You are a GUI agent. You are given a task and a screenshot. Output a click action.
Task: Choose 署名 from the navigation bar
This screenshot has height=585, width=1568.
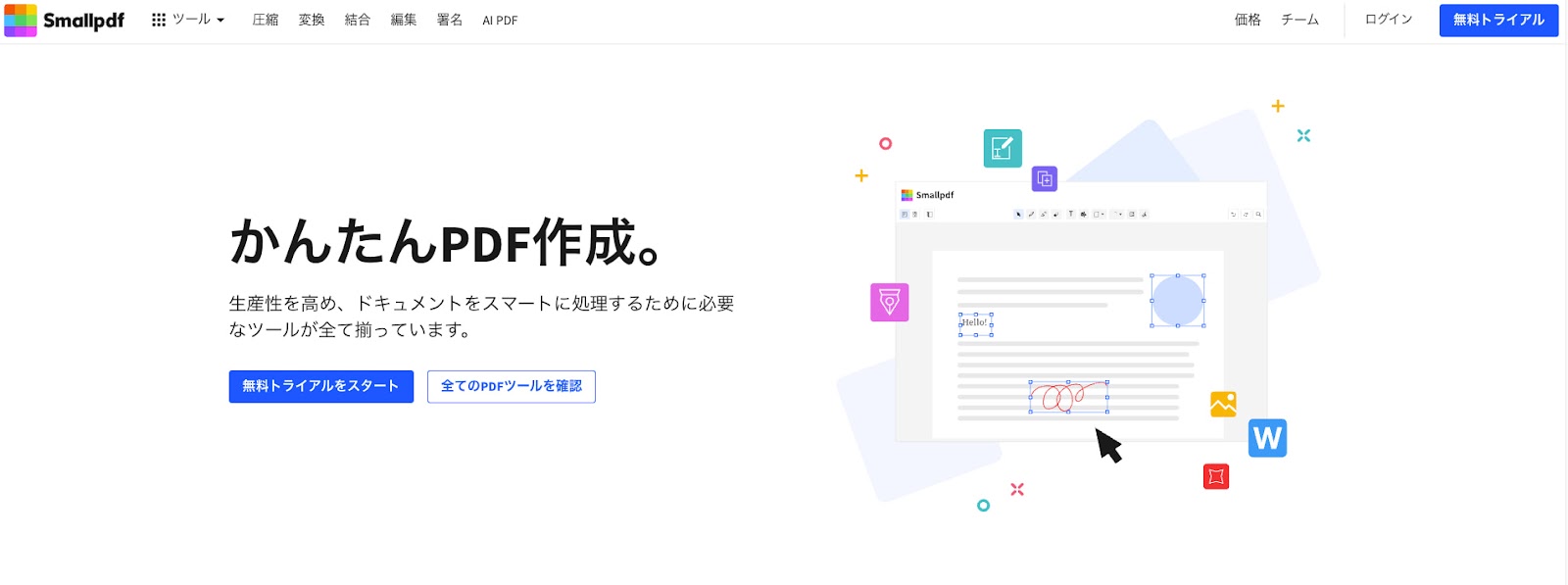(x=450, y=20)
